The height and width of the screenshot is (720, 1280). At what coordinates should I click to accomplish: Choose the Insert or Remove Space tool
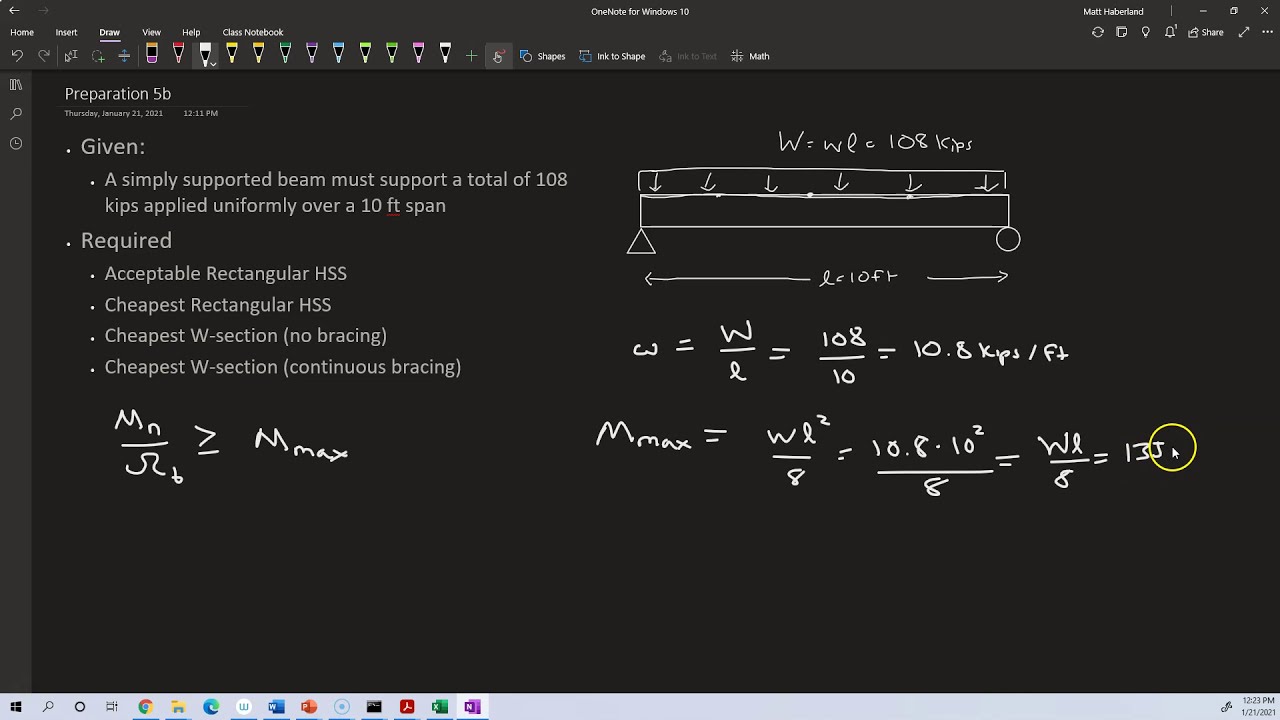pos(124,56)
